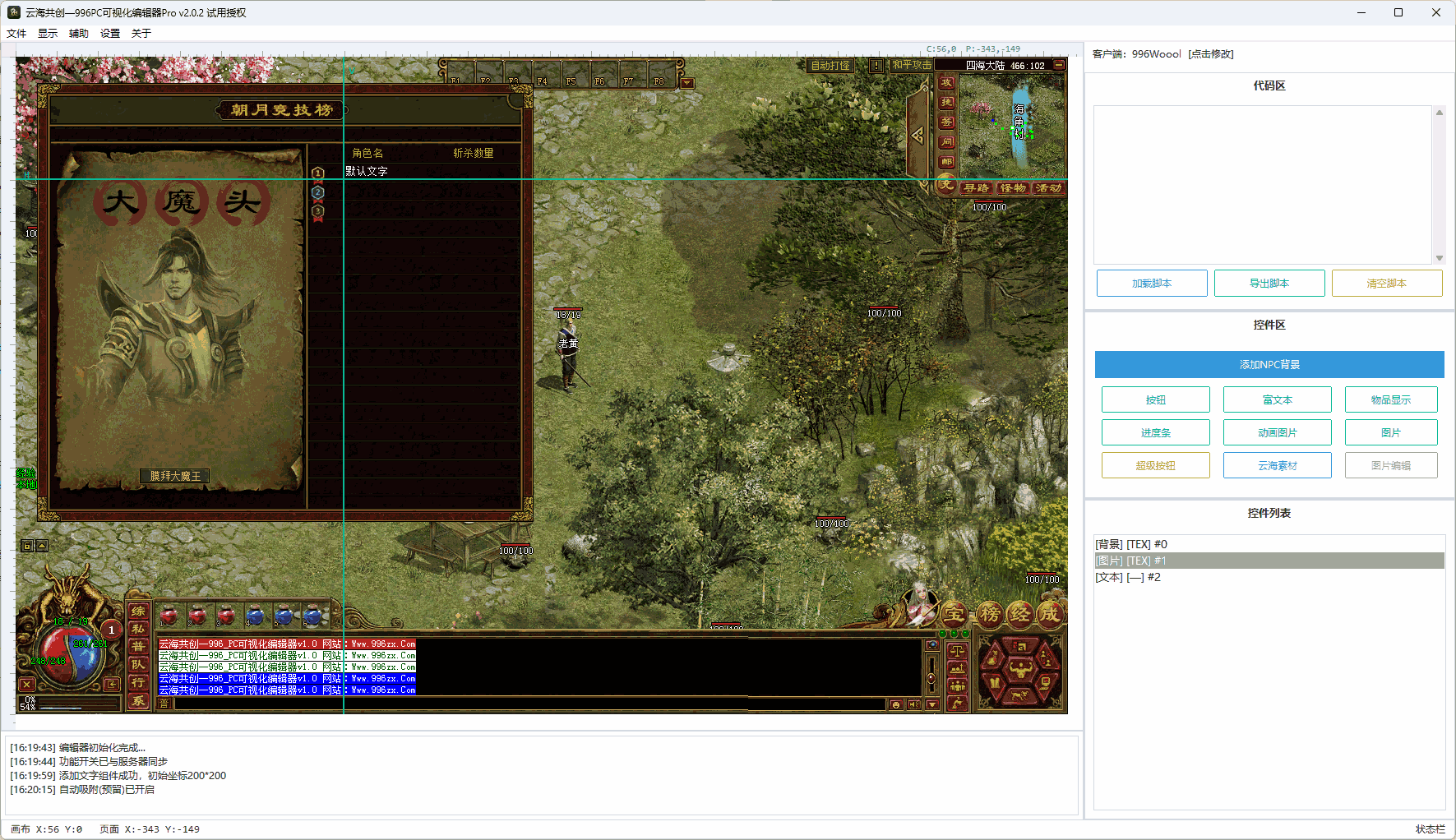Click the 问 minimap side icon
The width and height of the screenshot is (1456, 840).
[946, 142]
